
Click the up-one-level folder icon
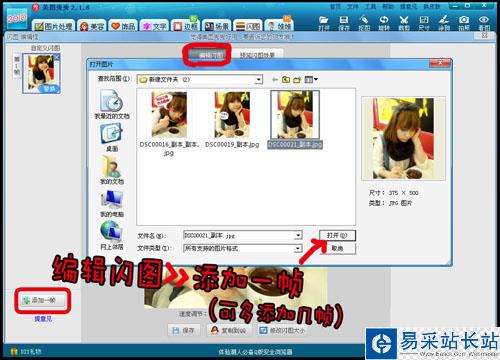pos(286,80)
